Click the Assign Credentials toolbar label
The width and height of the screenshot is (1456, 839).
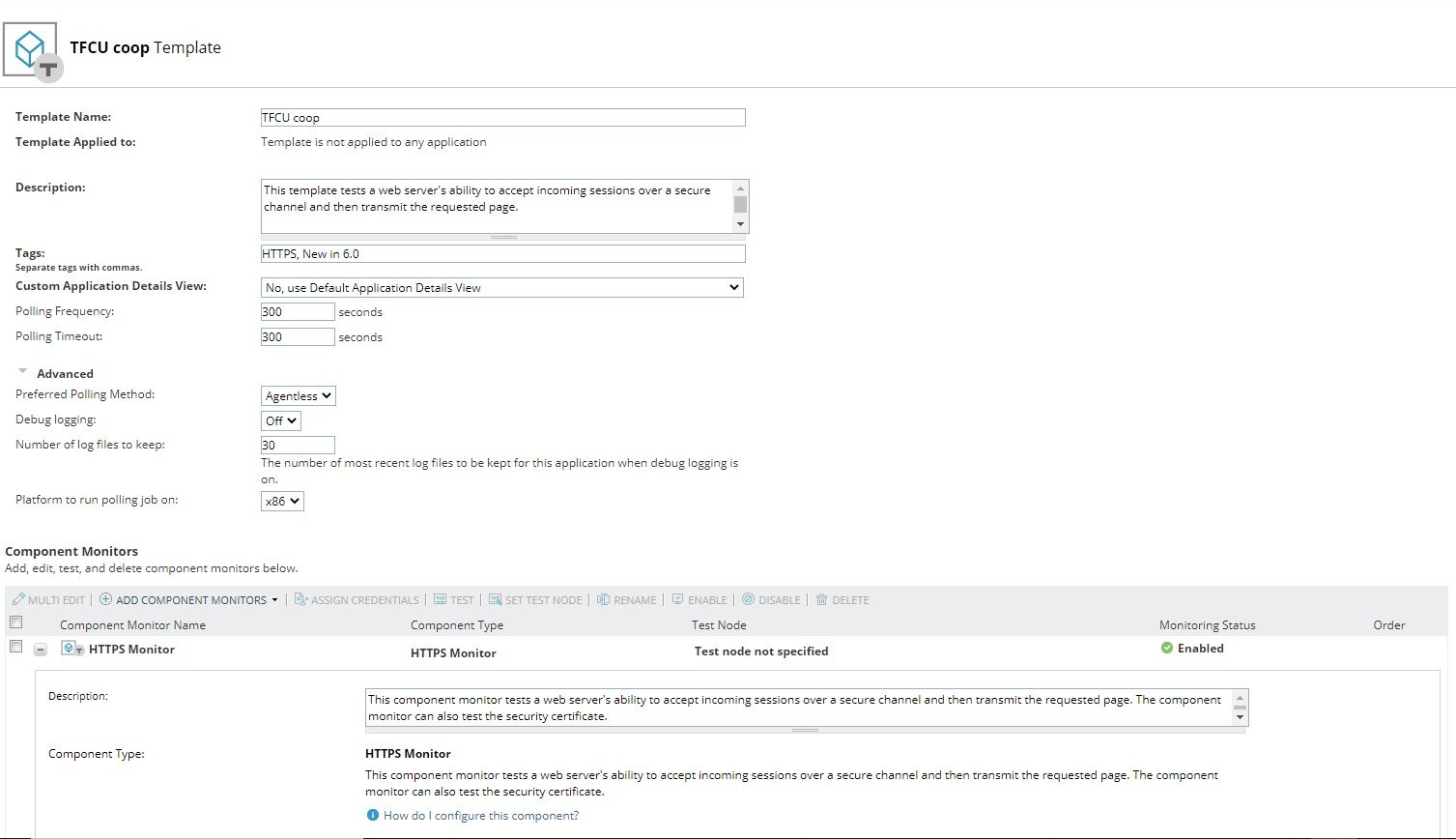(365, 600)
